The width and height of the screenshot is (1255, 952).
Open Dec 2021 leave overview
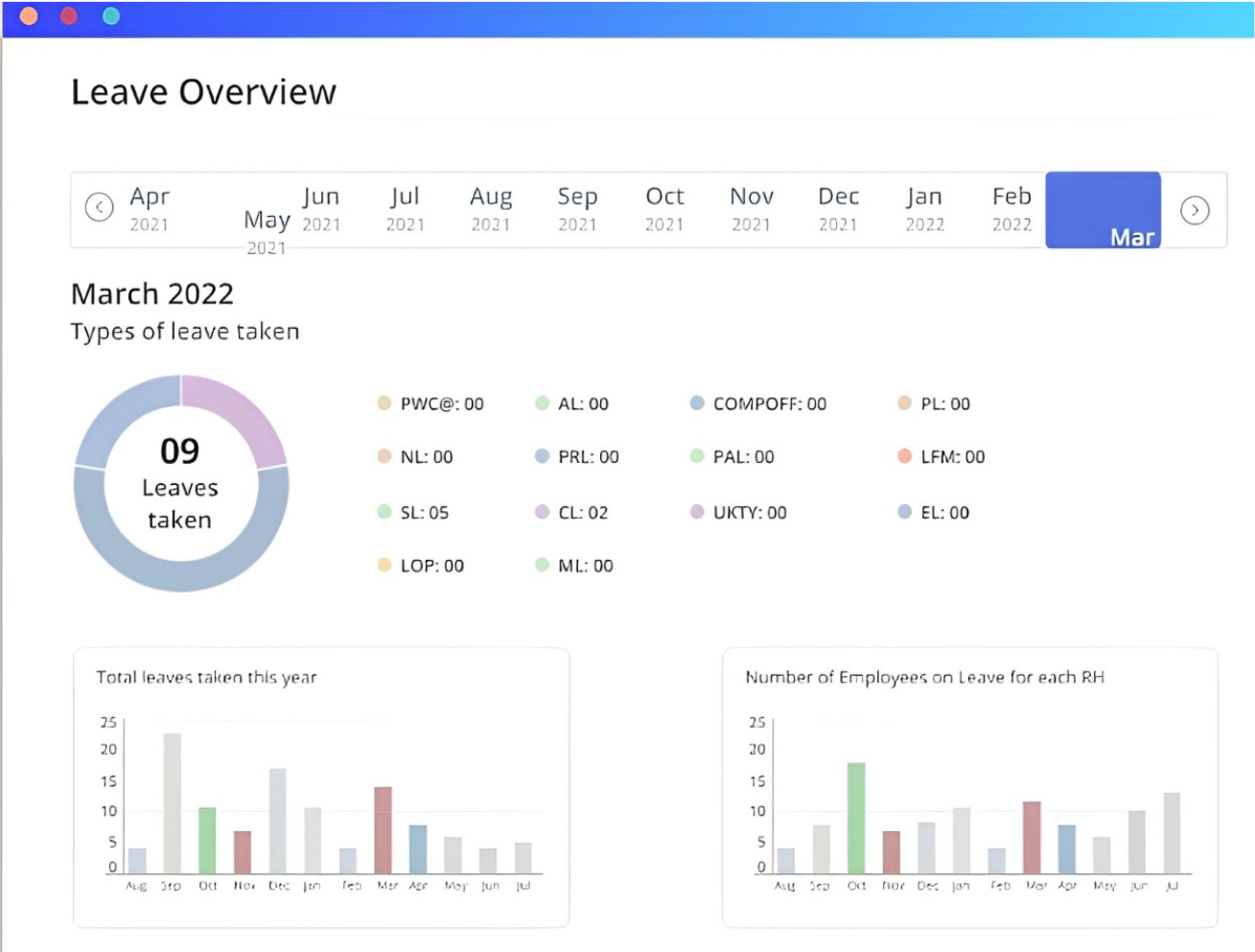click(838, 209)
